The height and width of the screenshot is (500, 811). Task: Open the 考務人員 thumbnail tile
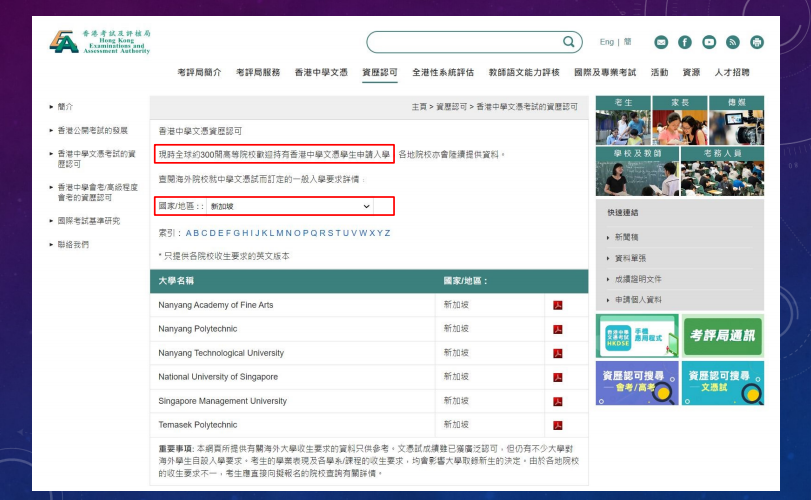click(x=723, y=171)
